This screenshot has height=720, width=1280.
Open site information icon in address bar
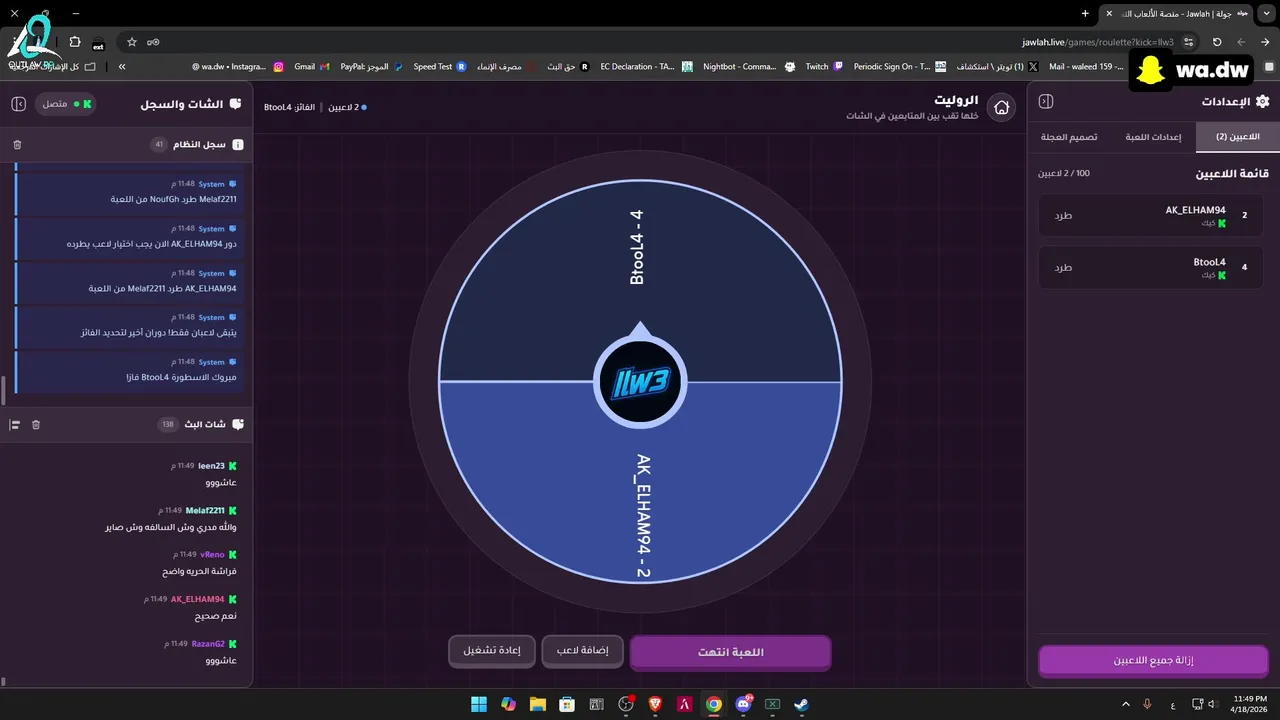point(1188,42)
